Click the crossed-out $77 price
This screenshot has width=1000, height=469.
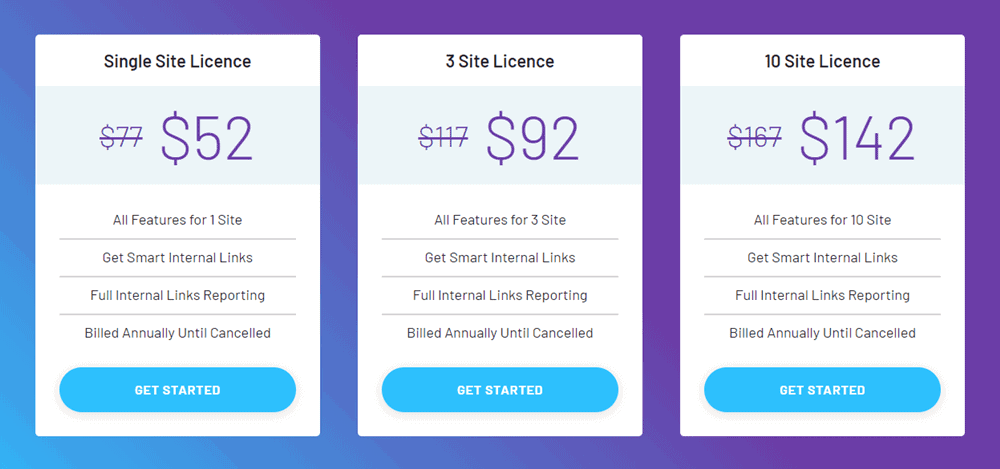click(121, 137)
